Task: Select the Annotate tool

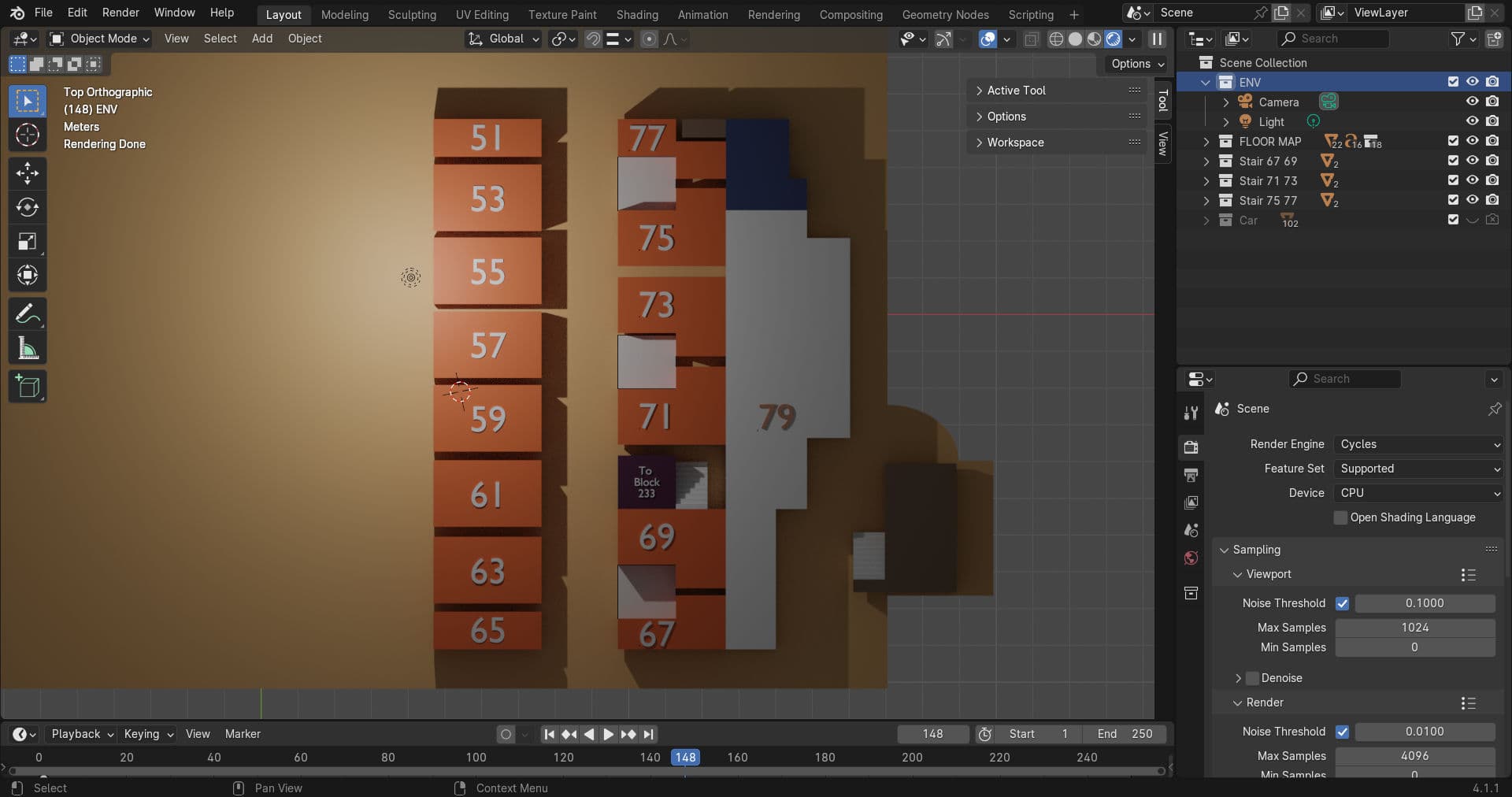Action: 28,313
